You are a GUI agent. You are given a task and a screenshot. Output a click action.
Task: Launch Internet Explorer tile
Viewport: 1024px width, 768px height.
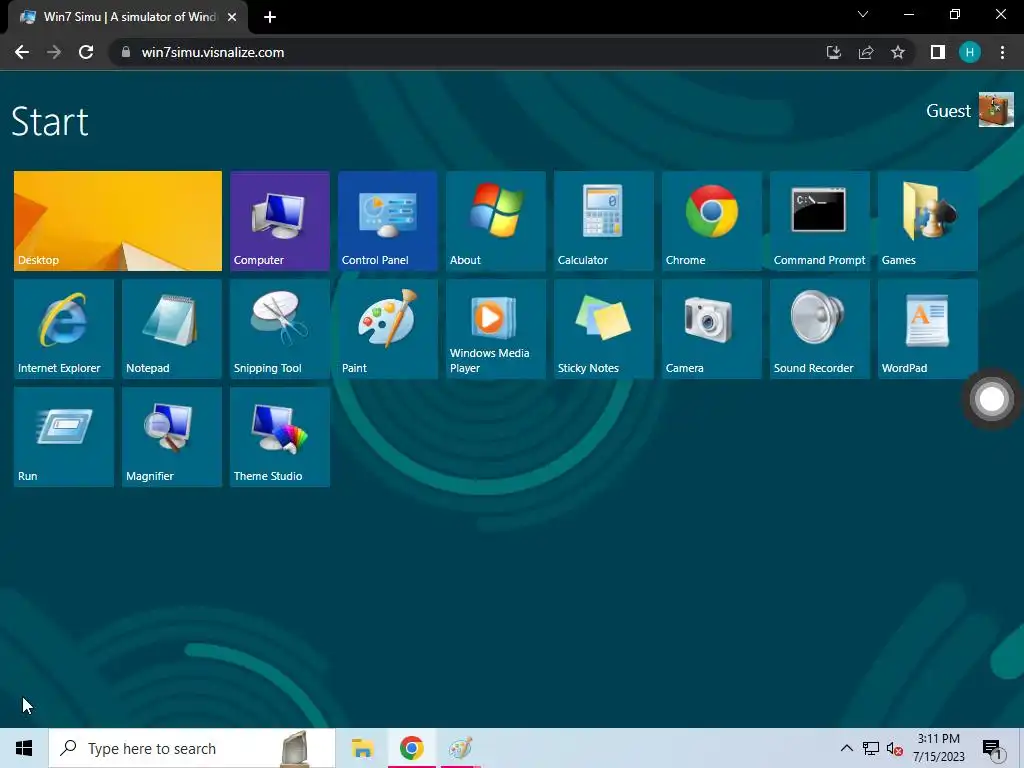point(63,329)
